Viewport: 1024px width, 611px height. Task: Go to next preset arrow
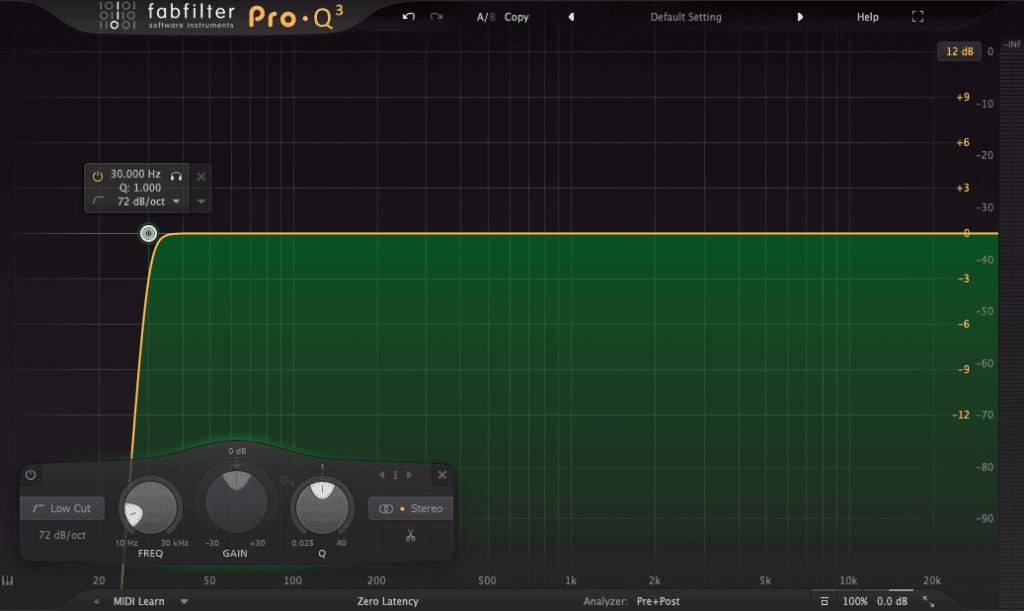click(x=800, y=17)
